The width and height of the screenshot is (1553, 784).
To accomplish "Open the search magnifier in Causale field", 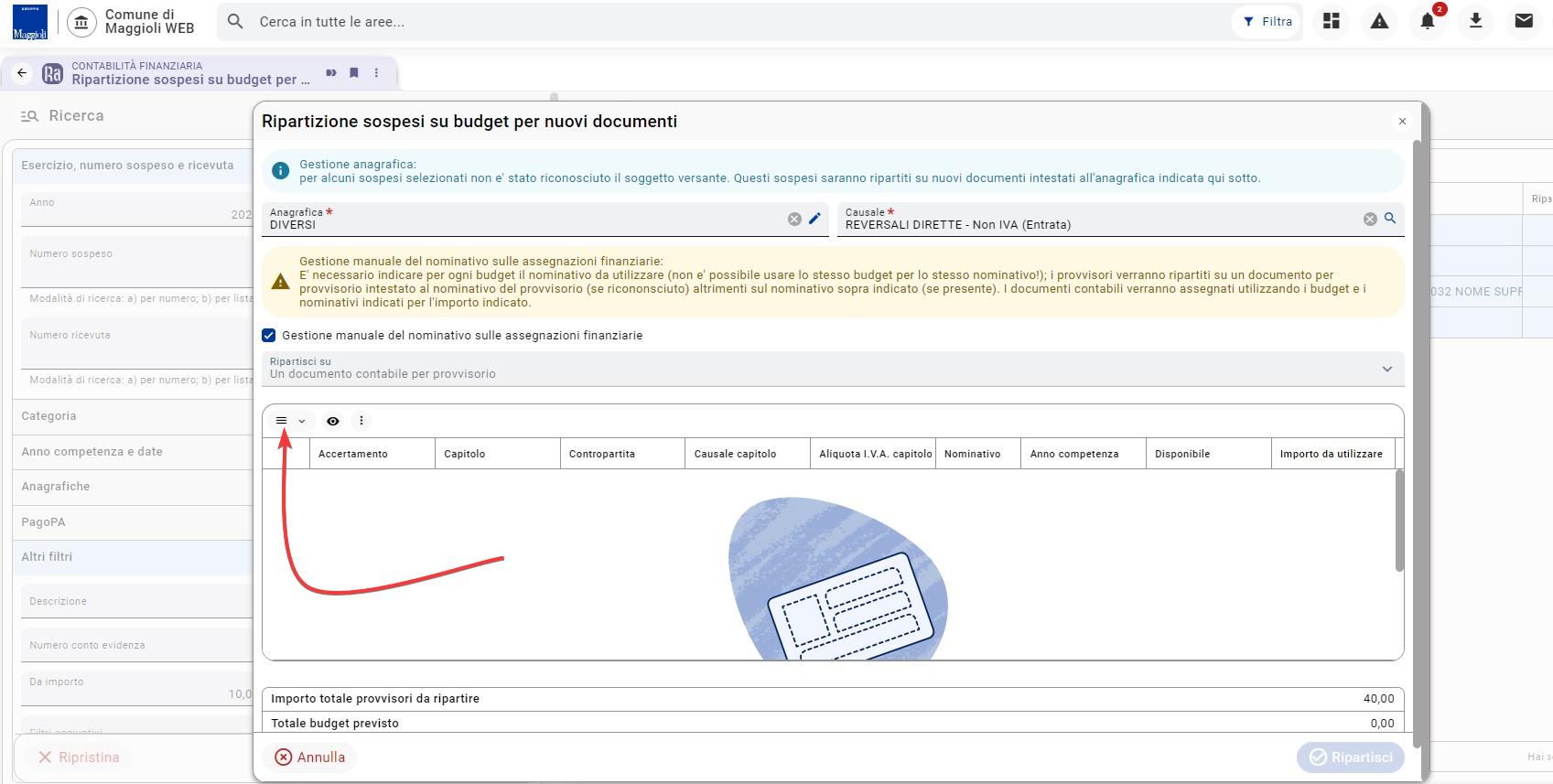I will (x=1390, y=219).
